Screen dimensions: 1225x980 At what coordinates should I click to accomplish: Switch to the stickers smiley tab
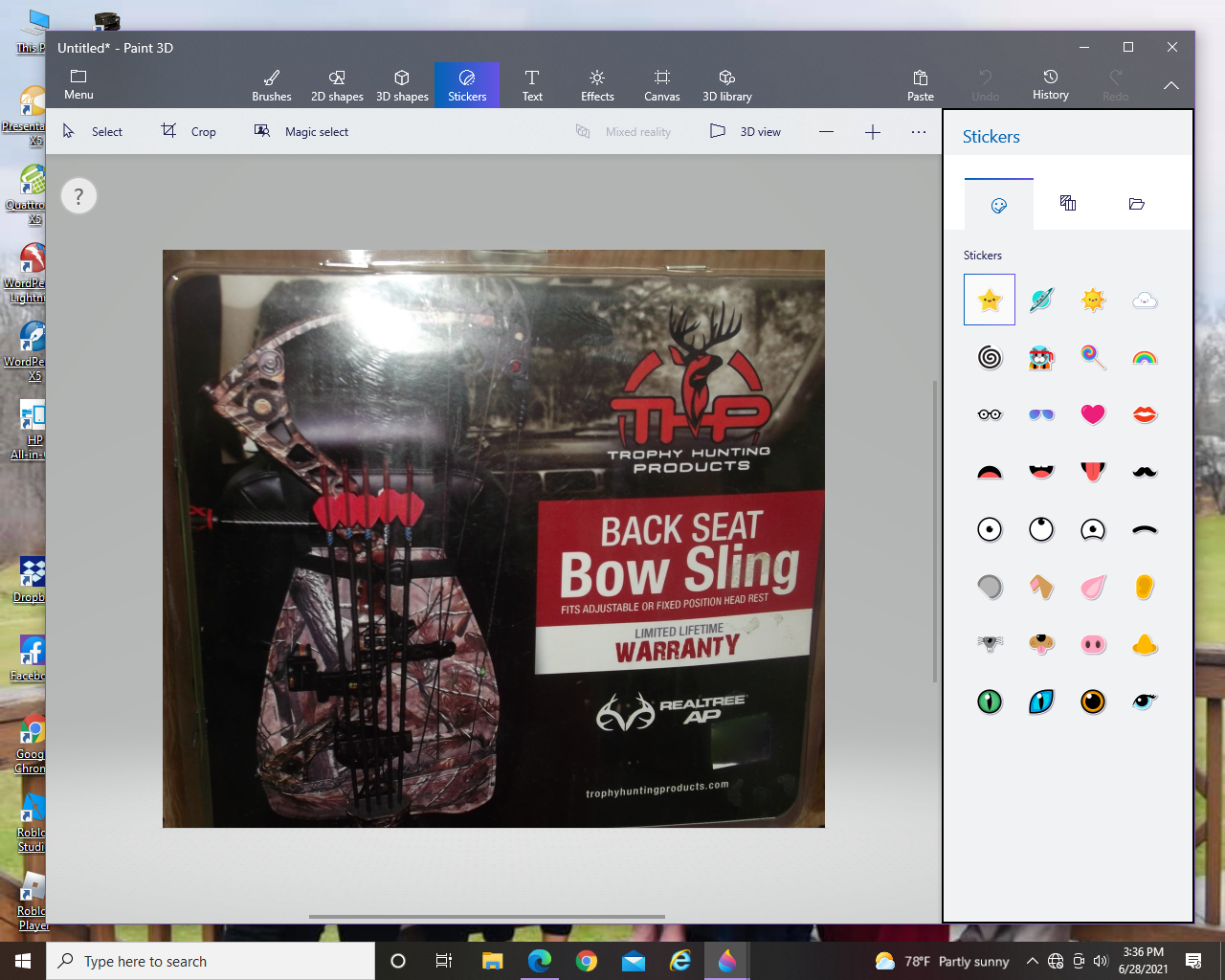coord(999,204)
